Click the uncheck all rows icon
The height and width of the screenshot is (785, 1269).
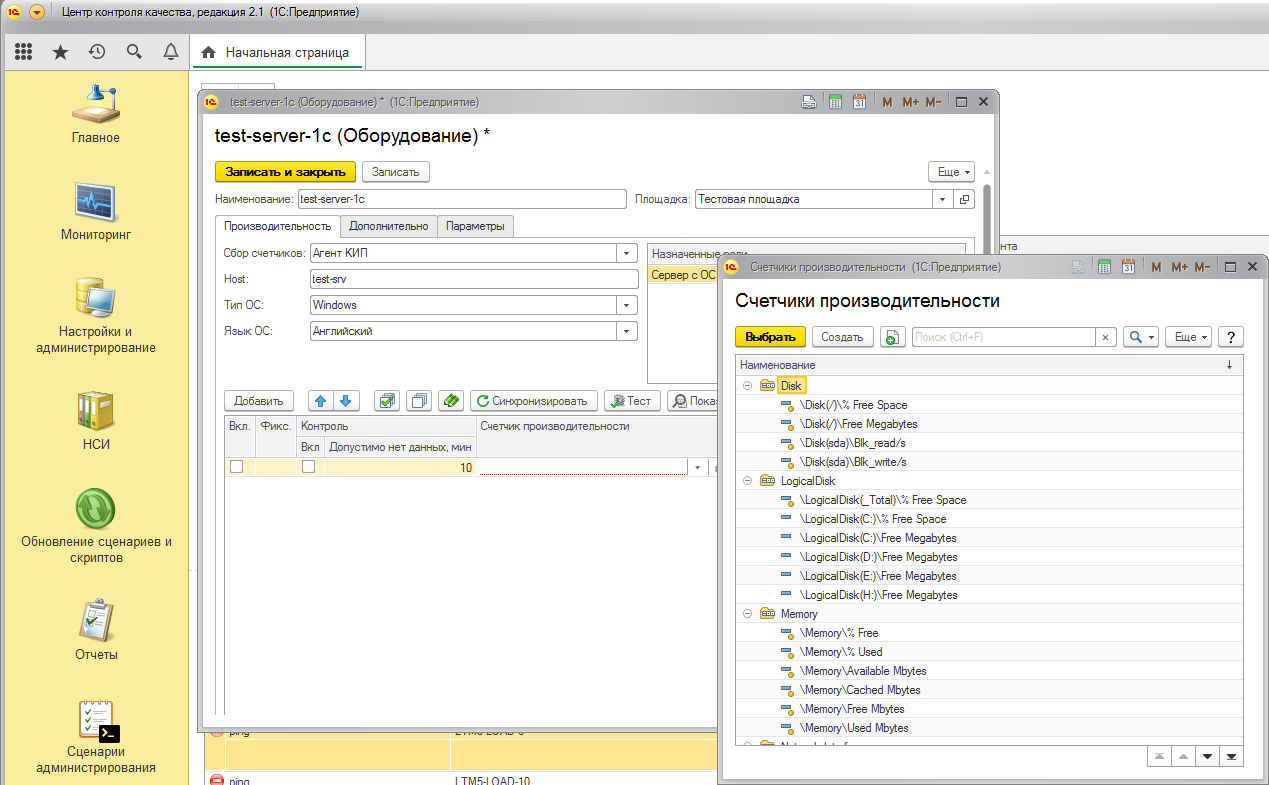coord(420,401)
